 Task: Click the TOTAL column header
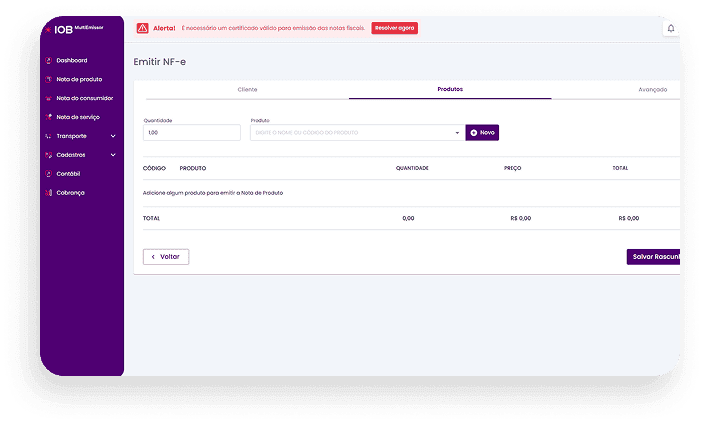pyautogui.click(x=620, y=168)
